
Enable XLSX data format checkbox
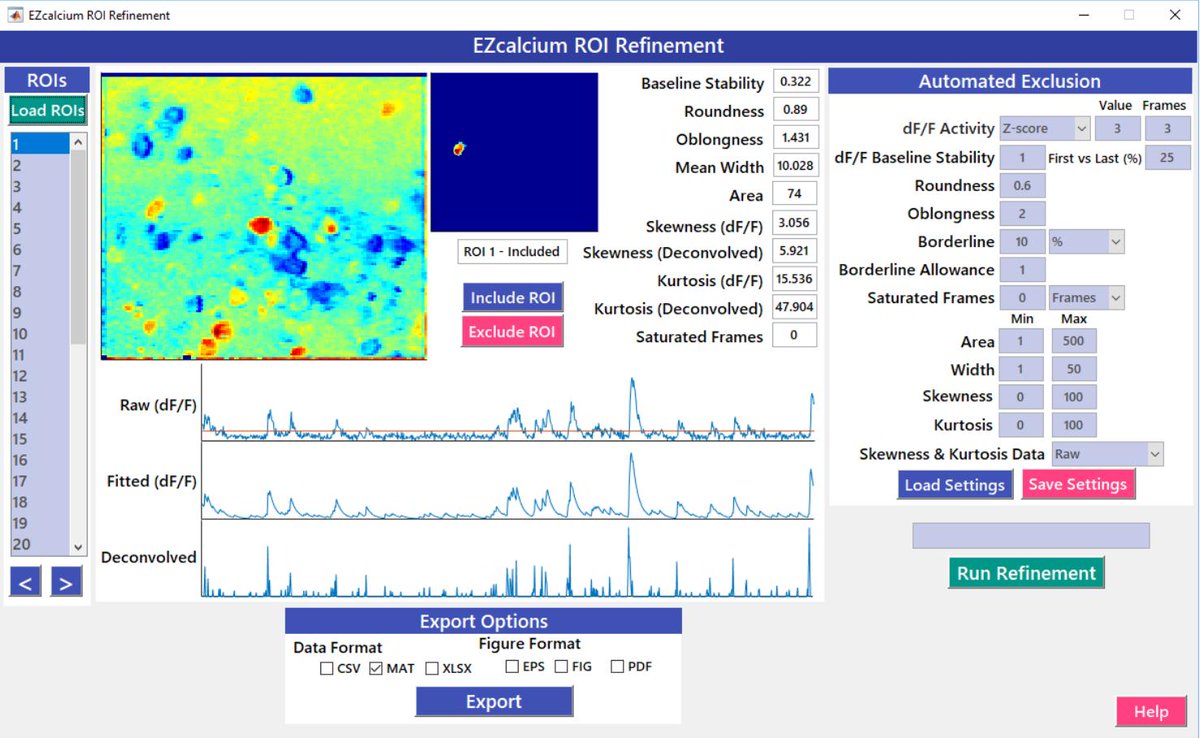[x=432, y=668]
